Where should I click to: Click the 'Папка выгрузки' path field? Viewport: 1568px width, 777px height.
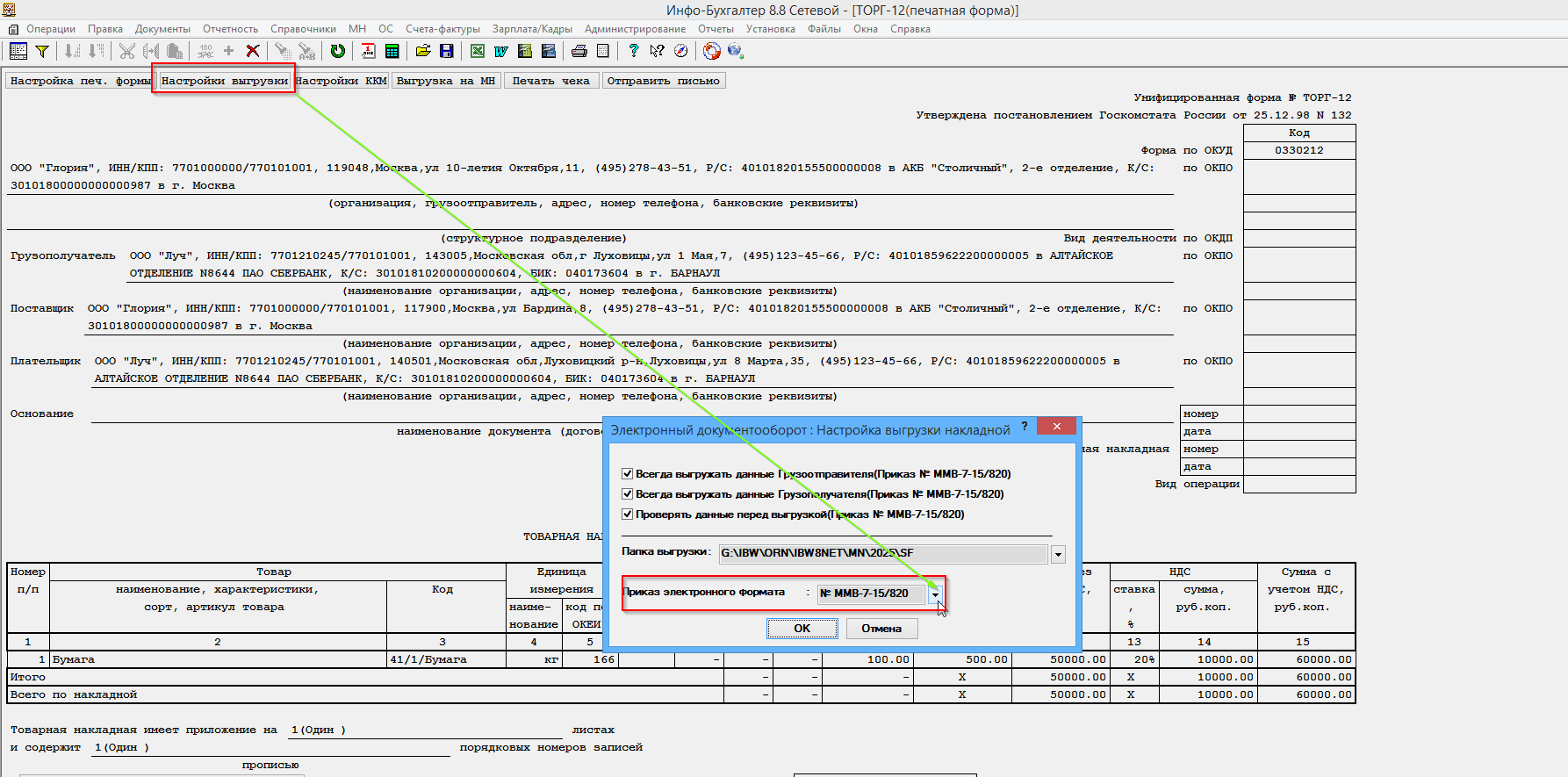(883, 554)
